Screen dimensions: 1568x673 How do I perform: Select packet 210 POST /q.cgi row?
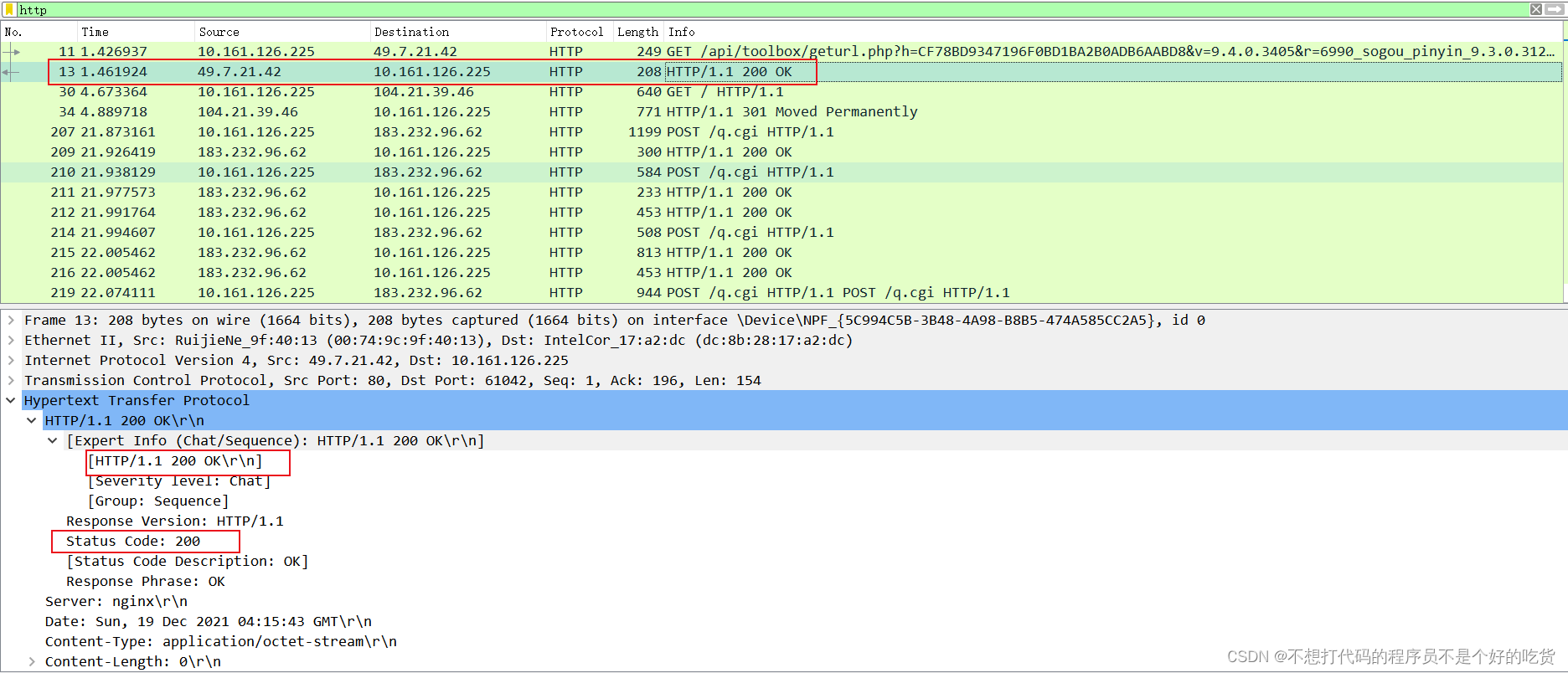click(781, 172)
